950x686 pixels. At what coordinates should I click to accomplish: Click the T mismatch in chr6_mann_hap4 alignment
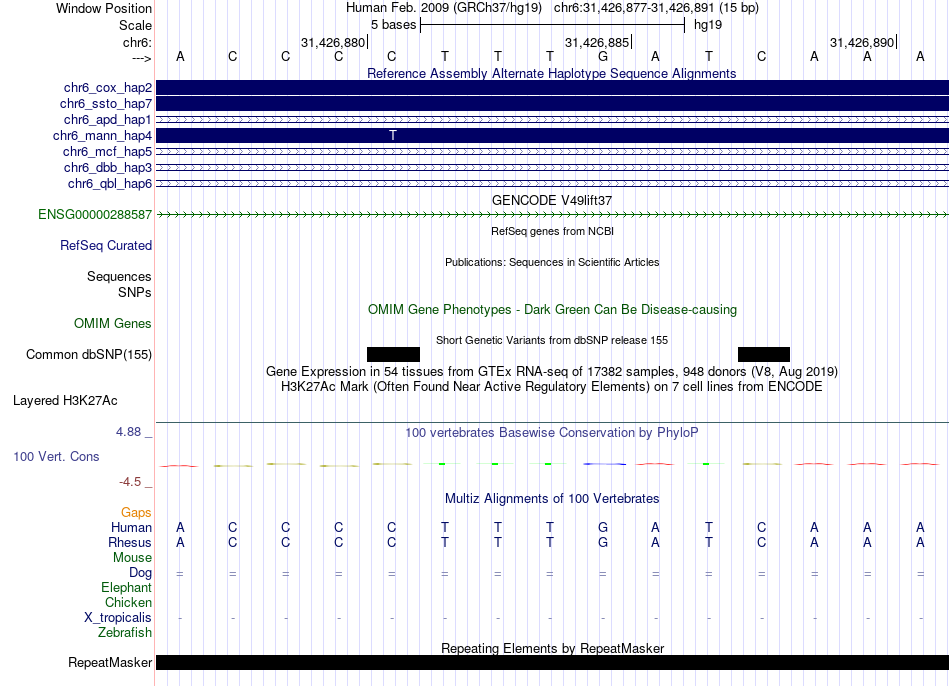pyautogui.click(x=393, y=135)
